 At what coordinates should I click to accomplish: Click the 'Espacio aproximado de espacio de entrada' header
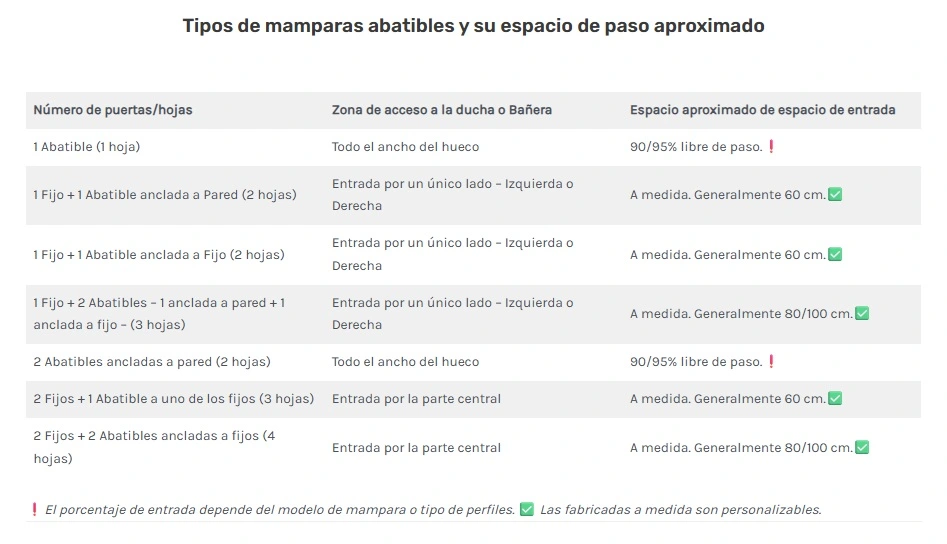point(762,110)
